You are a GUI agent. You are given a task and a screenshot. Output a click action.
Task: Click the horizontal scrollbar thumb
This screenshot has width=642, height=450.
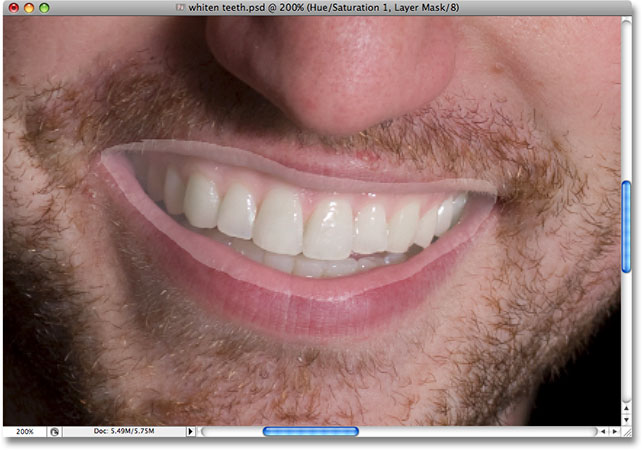[311, 432]
